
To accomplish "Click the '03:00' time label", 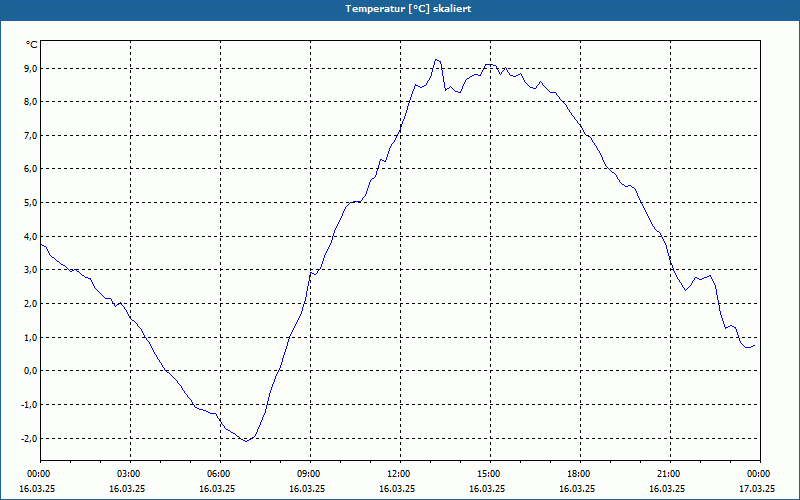I will 131,474.
